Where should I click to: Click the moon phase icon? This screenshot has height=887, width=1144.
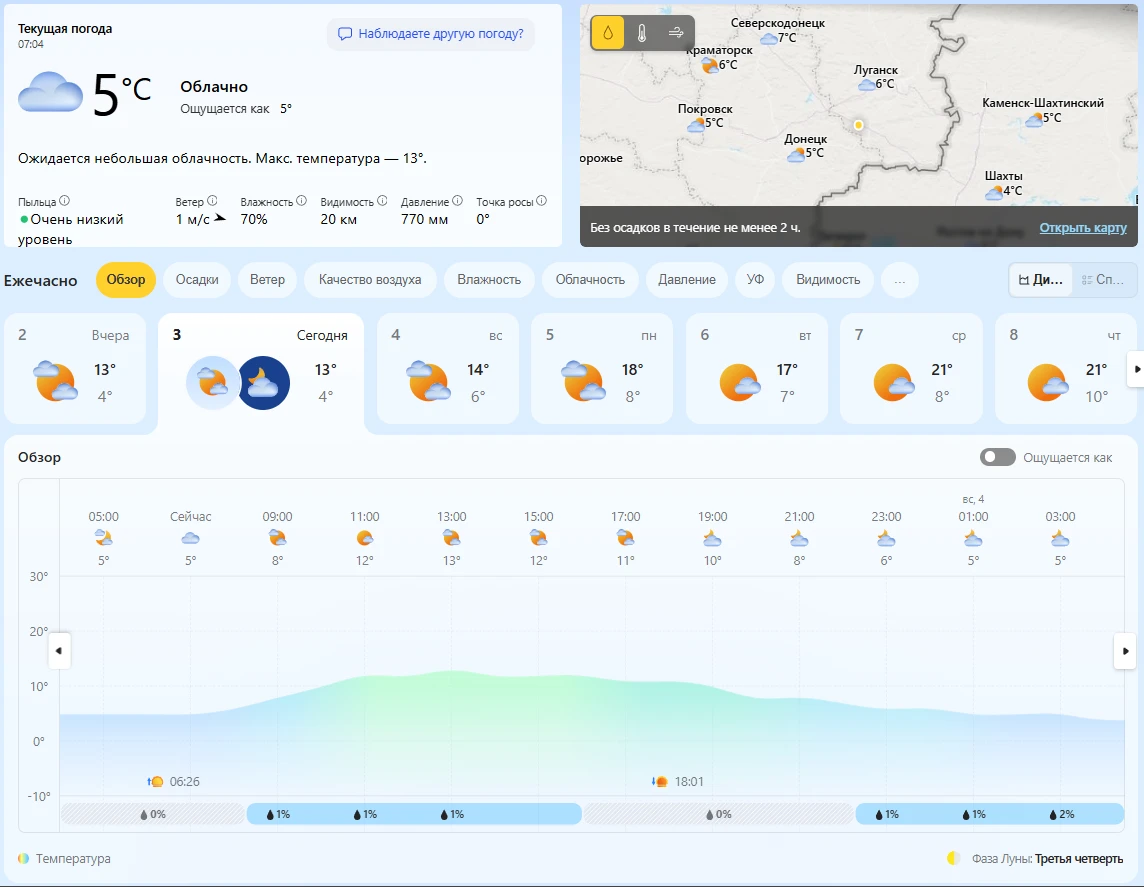coord(954,859)
